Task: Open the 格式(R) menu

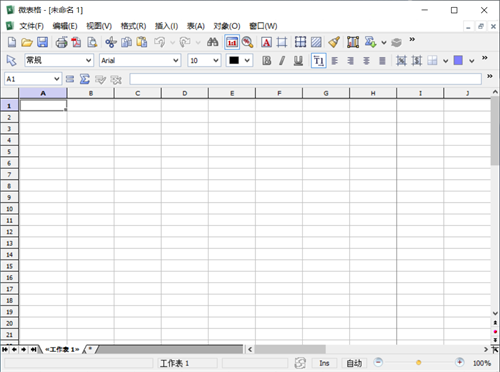Action: [x=133, y=26]
